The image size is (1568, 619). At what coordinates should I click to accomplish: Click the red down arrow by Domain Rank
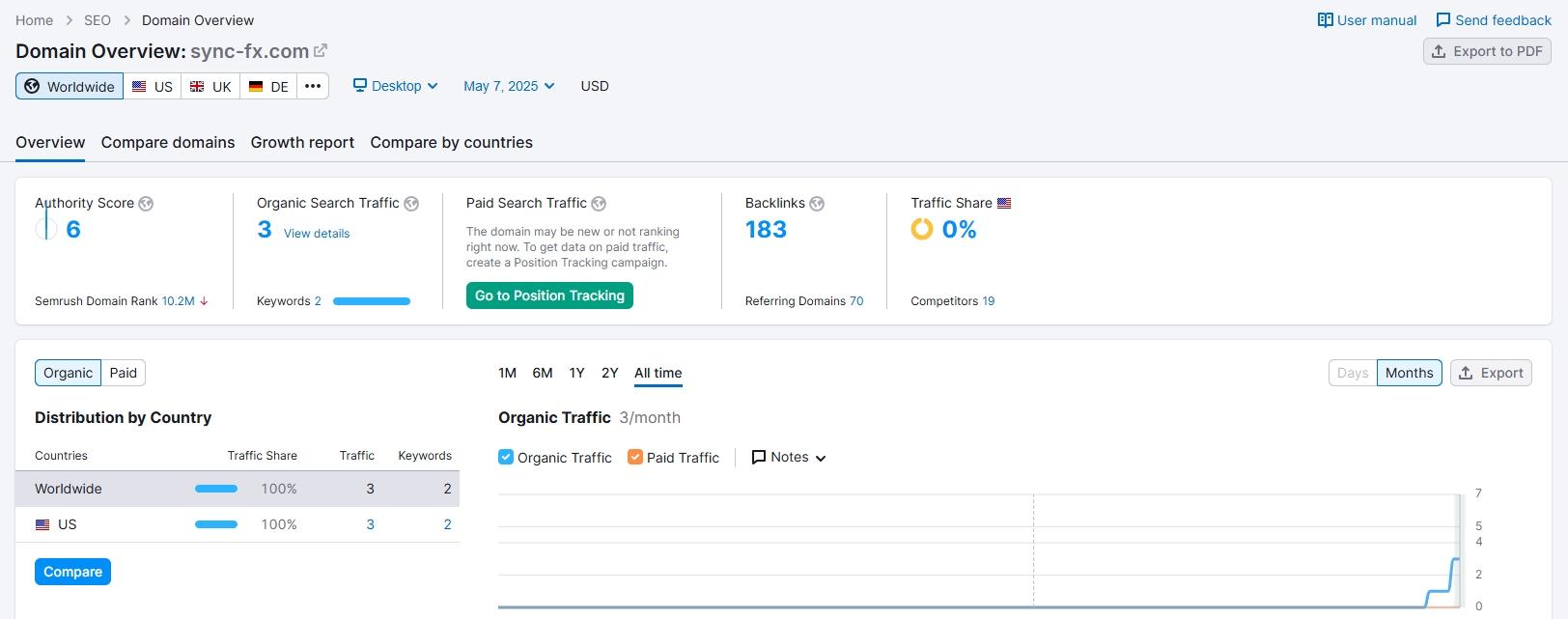pyautogui.click(x=204, y=301)
